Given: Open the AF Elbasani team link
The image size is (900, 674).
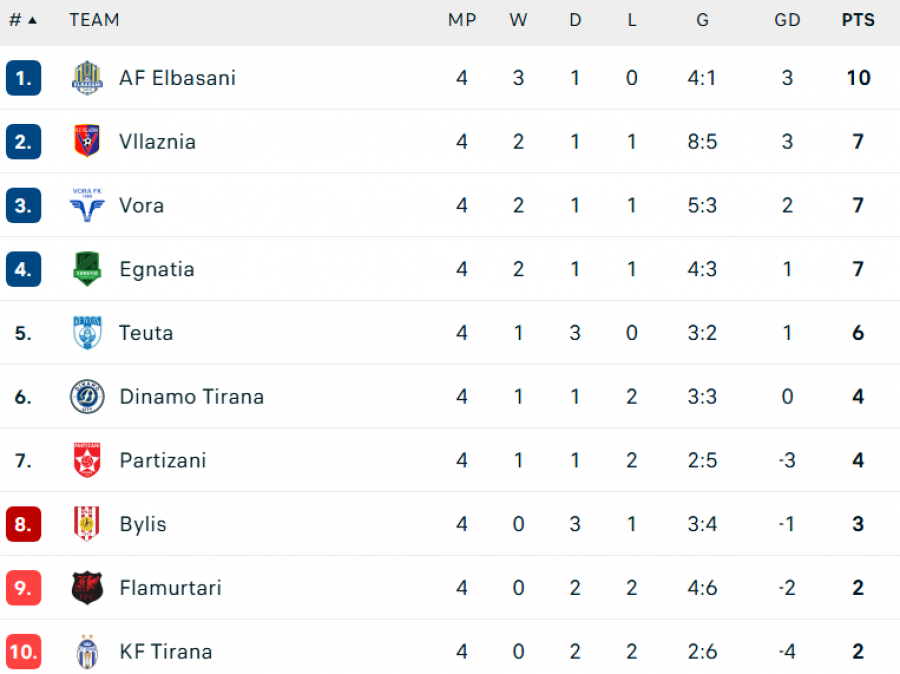Looking at the screenshot, I should click(177, 78).
